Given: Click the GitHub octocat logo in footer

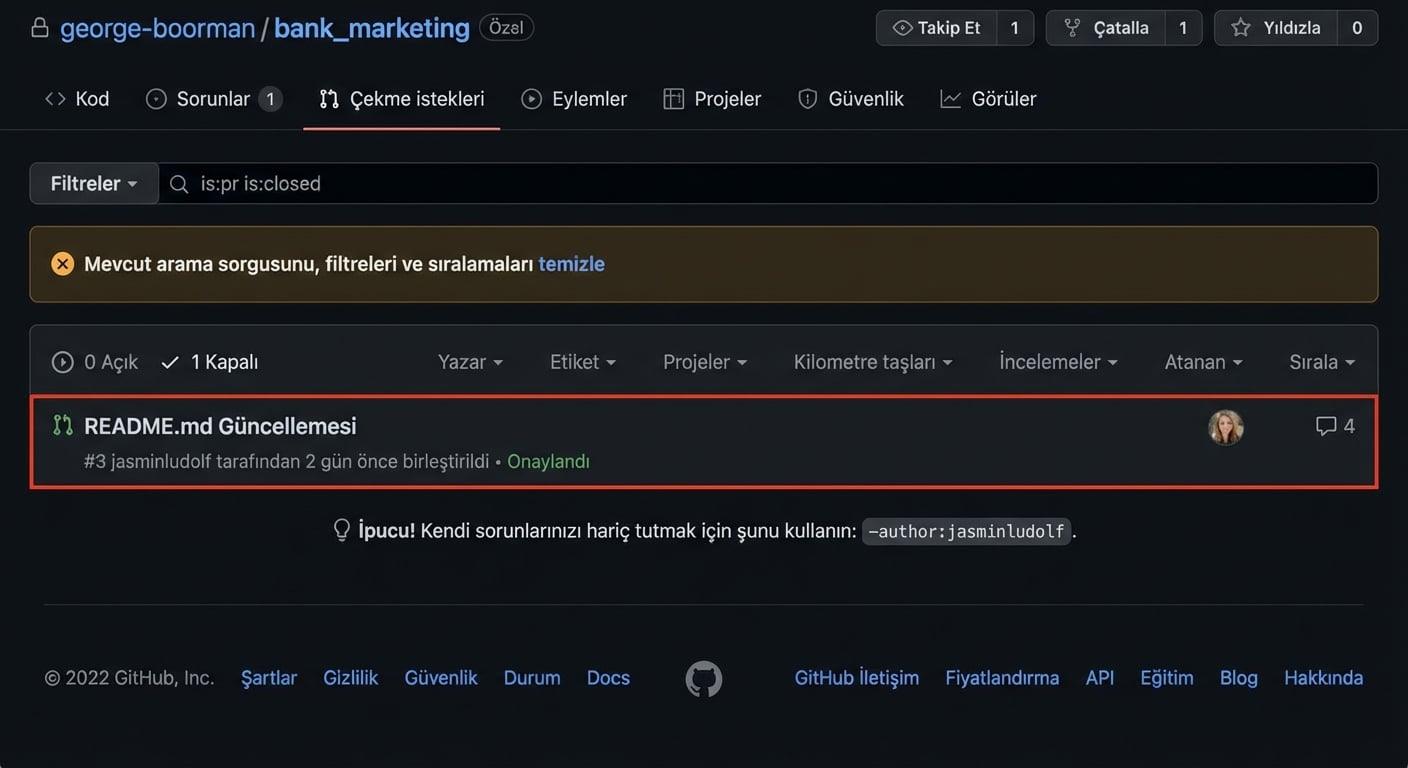Looking at the screenshot, I should tap(703, 678).
